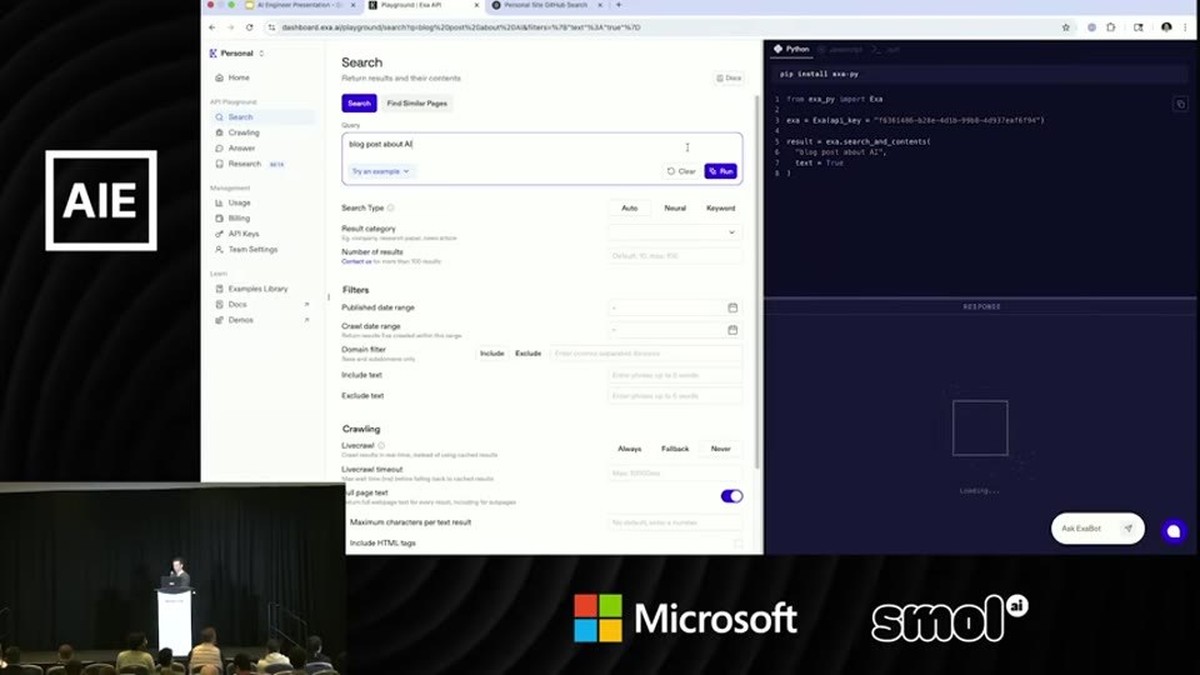The height and width of the screenshot is (675, 1200).
Task: Click the Contact us link
Action: (356, 261)
